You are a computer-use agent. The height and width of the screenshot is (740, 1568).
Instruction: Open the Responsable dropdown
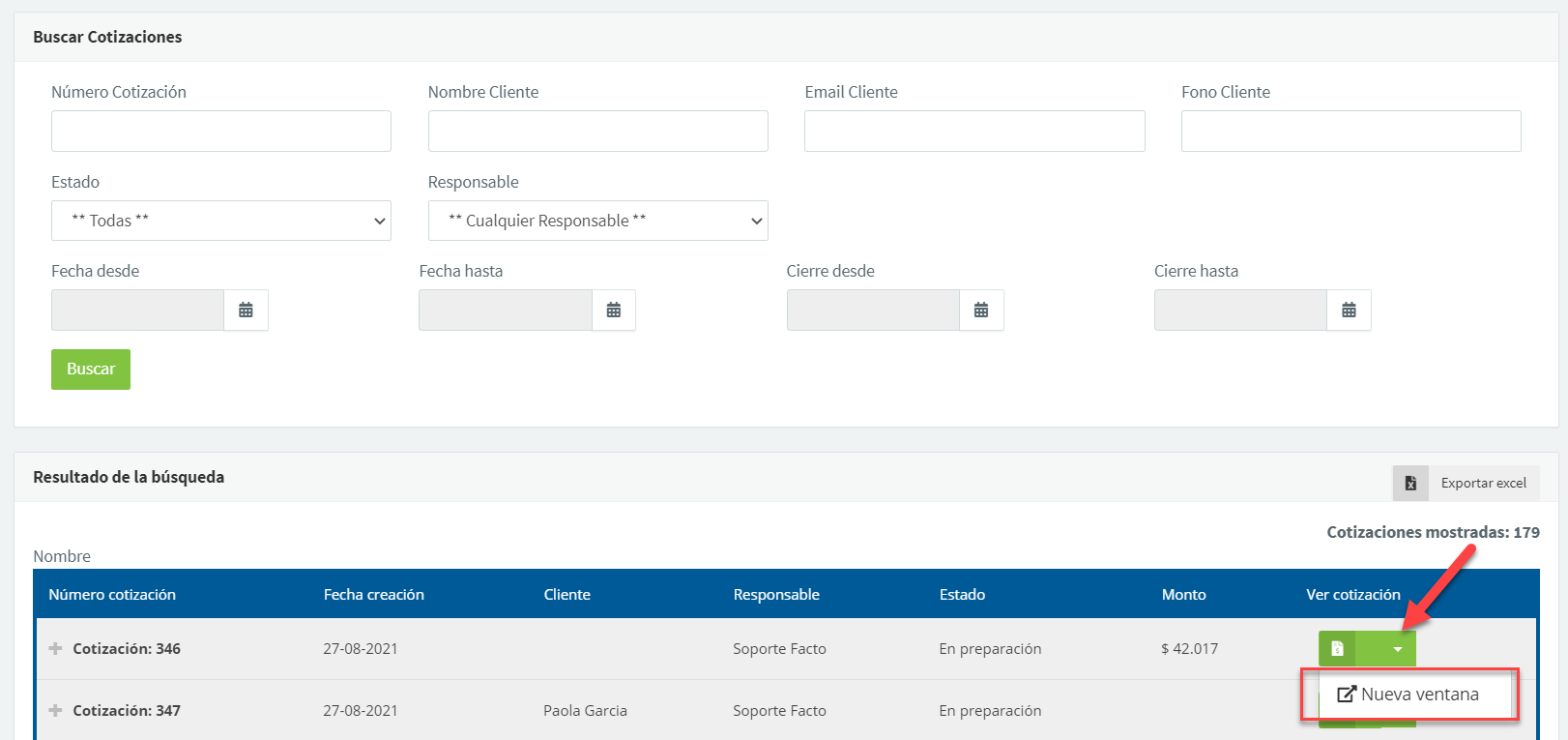[x=597, y=221]
